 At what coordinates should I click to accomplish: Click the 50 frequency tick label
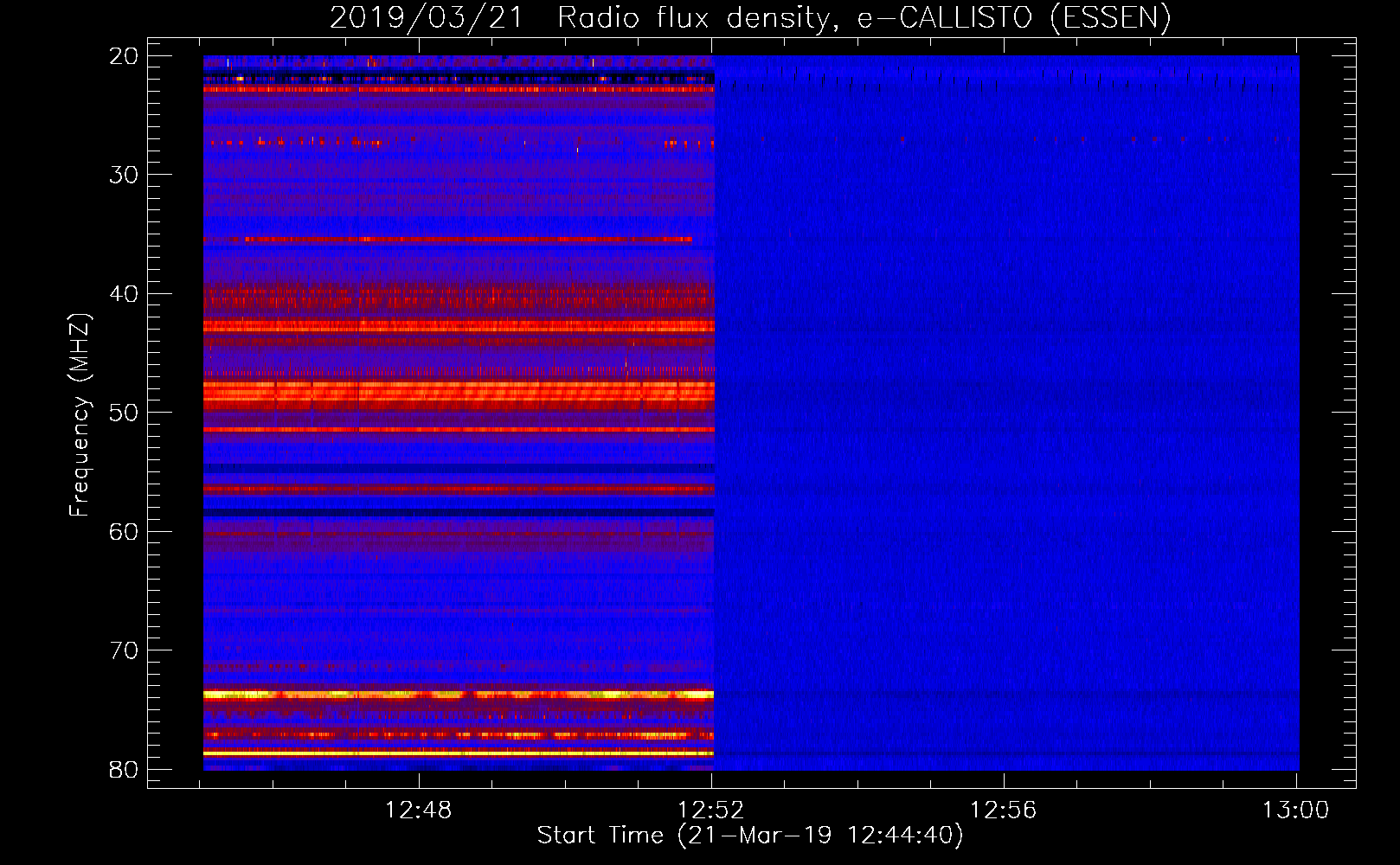tap(124, 413)
